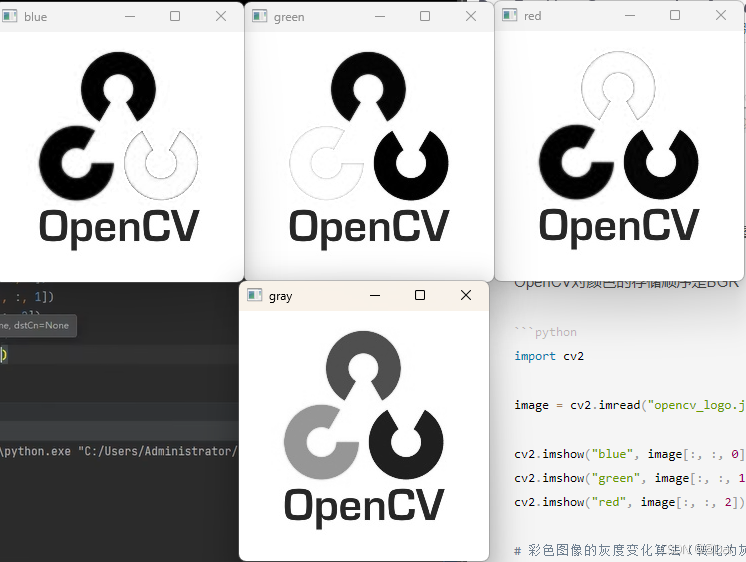
Task: Maximize the gray window
Action: click(420, 296)
